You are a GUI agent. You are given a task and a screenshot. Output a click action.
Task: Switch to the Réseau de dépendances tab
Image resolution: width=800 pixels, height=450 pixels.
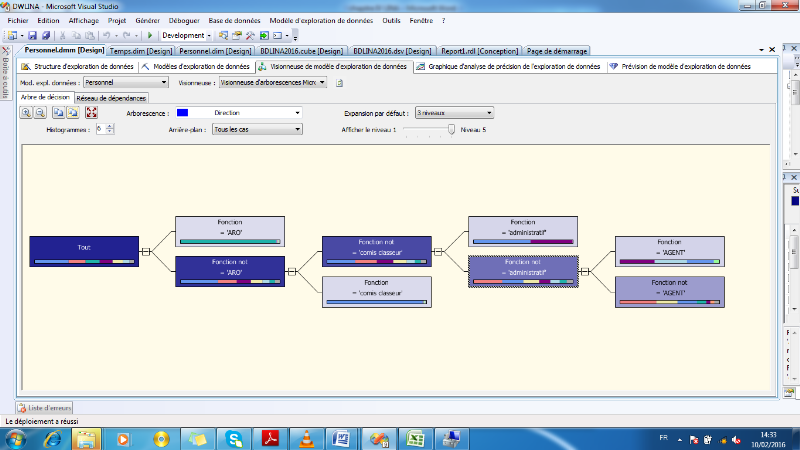tap(111, 98)
